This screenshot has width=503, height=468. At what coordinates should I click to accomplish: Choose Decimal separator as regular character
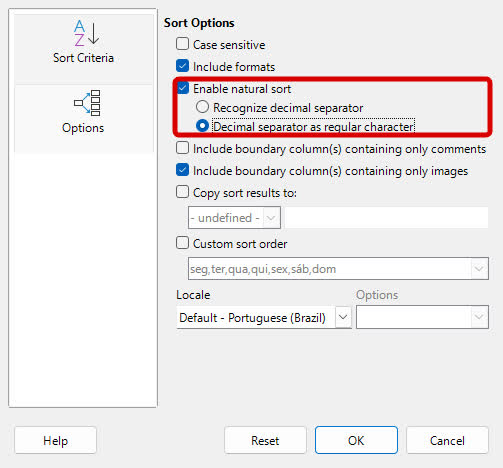pos(202,126)
